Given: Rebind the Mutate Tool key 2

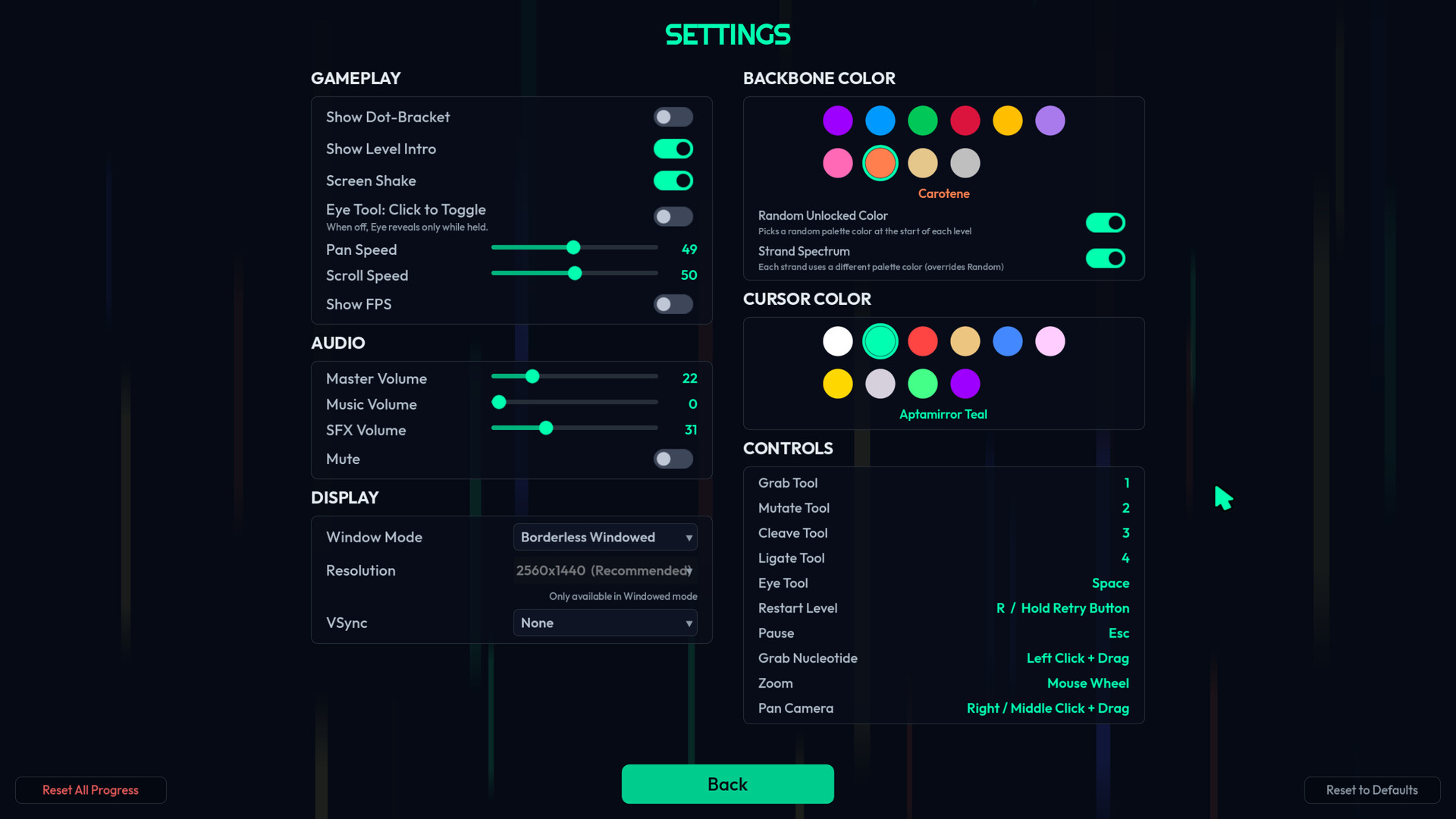Looking at the screenshot, I should tap(1126, 508).
